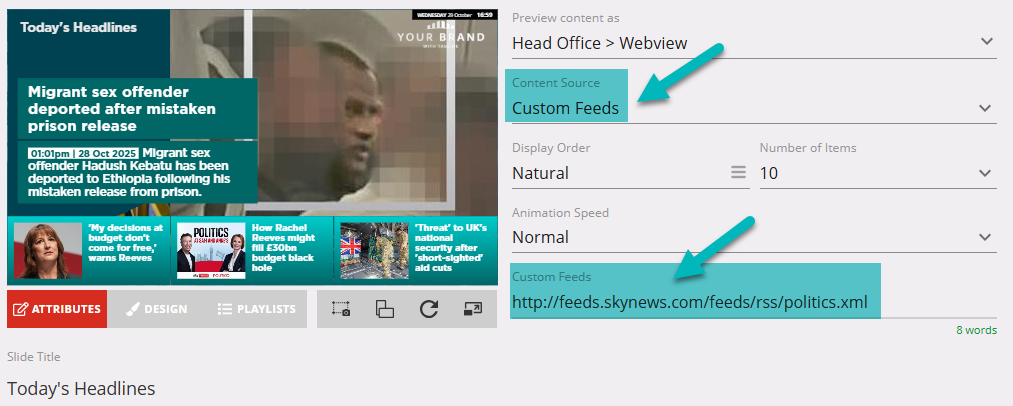The width and height of the screenshot is (1013, 406).
Task: Click the refresh preview icon
Action: pyautogui.click(x=429, y=309)
